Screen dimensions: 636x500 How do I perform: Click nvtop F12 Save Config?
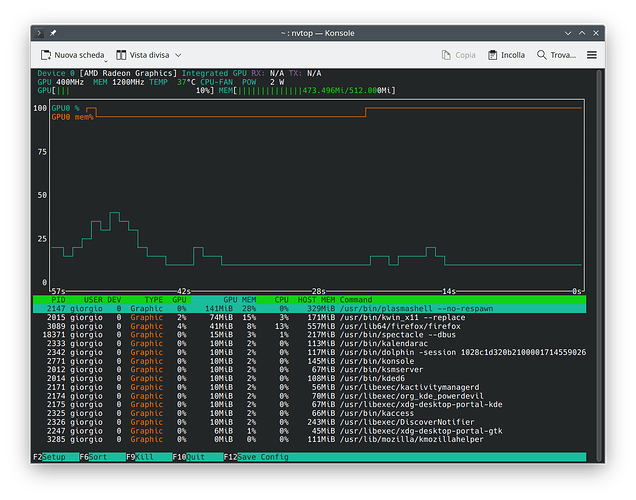coord(256,457)
